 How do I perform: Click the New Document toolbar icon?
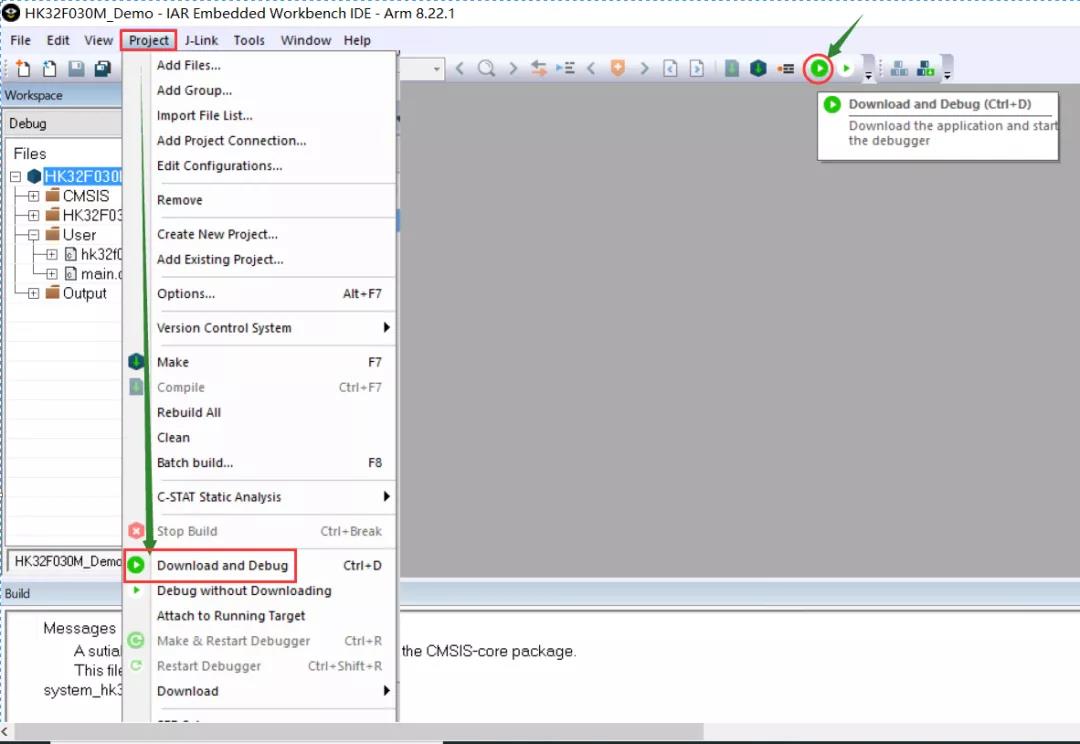click(23, 68)
